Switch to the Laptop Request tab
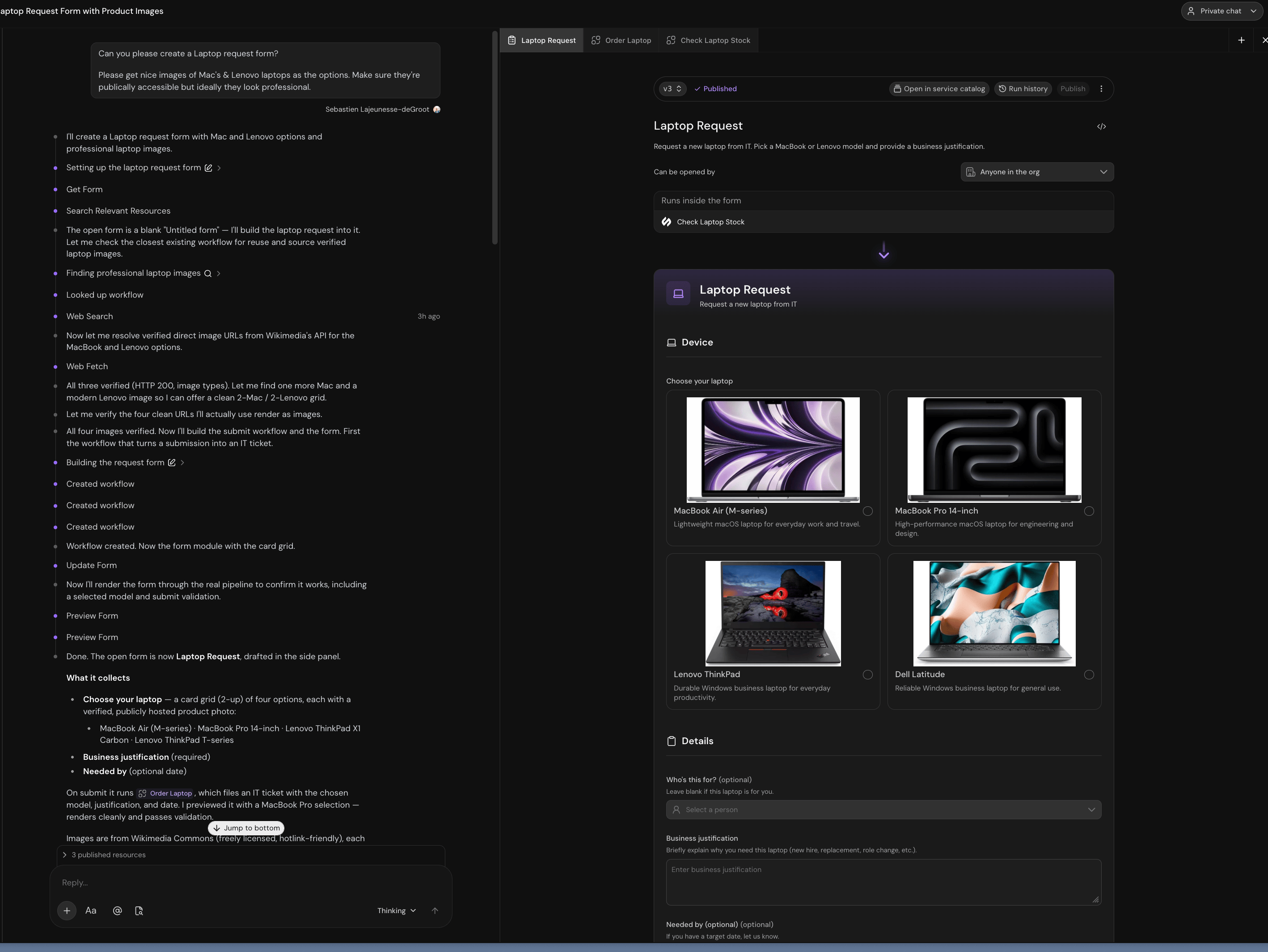Screen dimensions: 1268x952 coord(541,40)
